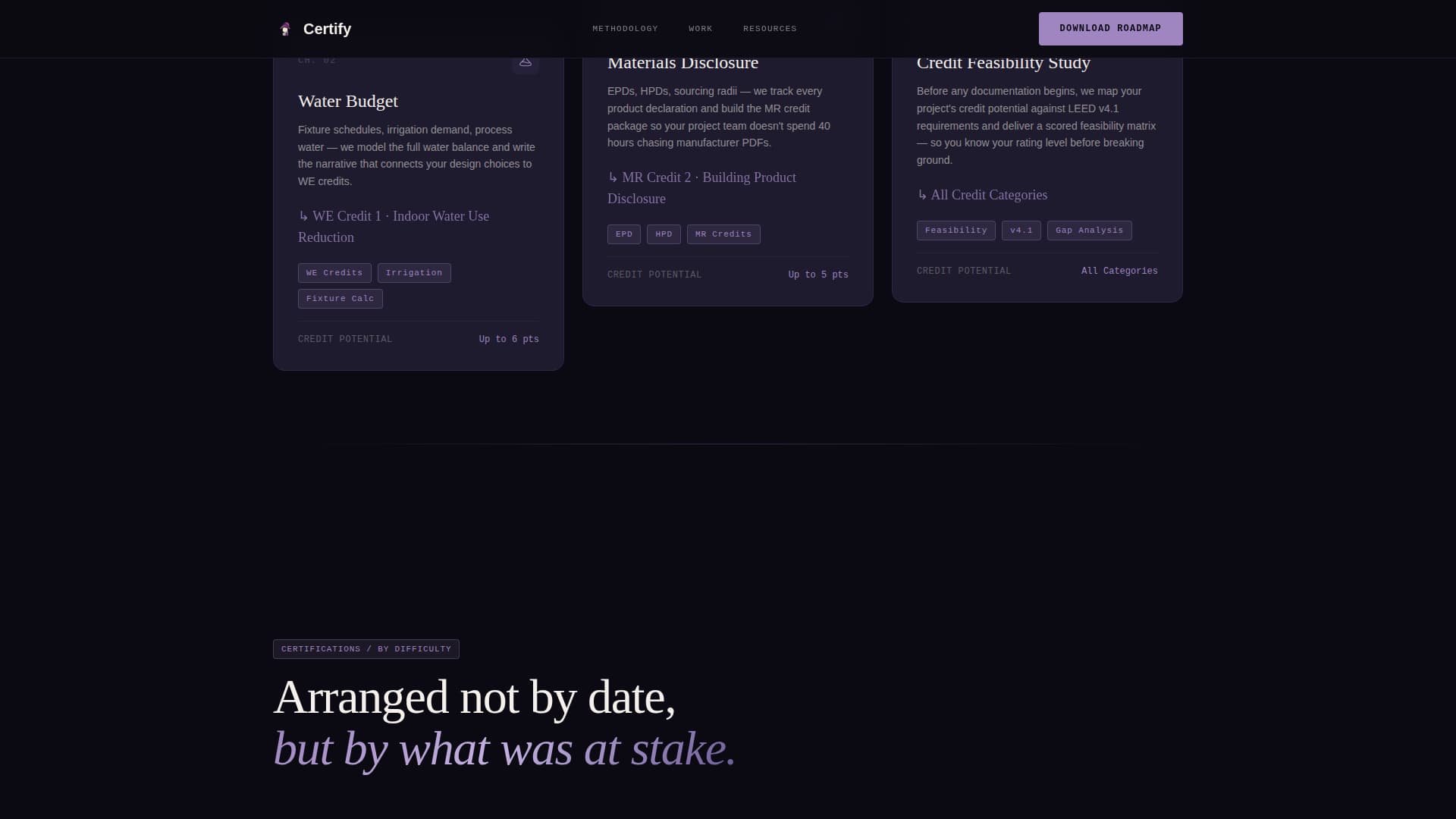Click the Certify brand name text

327,29
